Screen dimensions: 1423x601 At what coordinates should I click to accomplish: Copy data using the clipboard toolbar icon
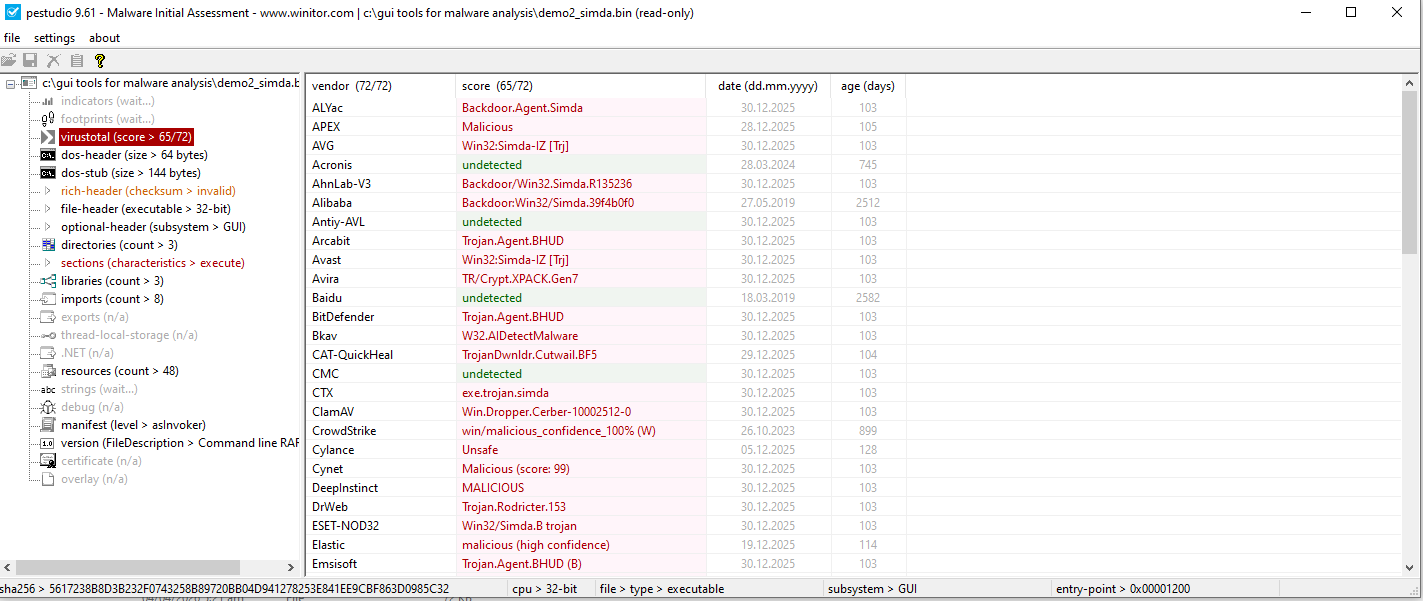[77, 60]
